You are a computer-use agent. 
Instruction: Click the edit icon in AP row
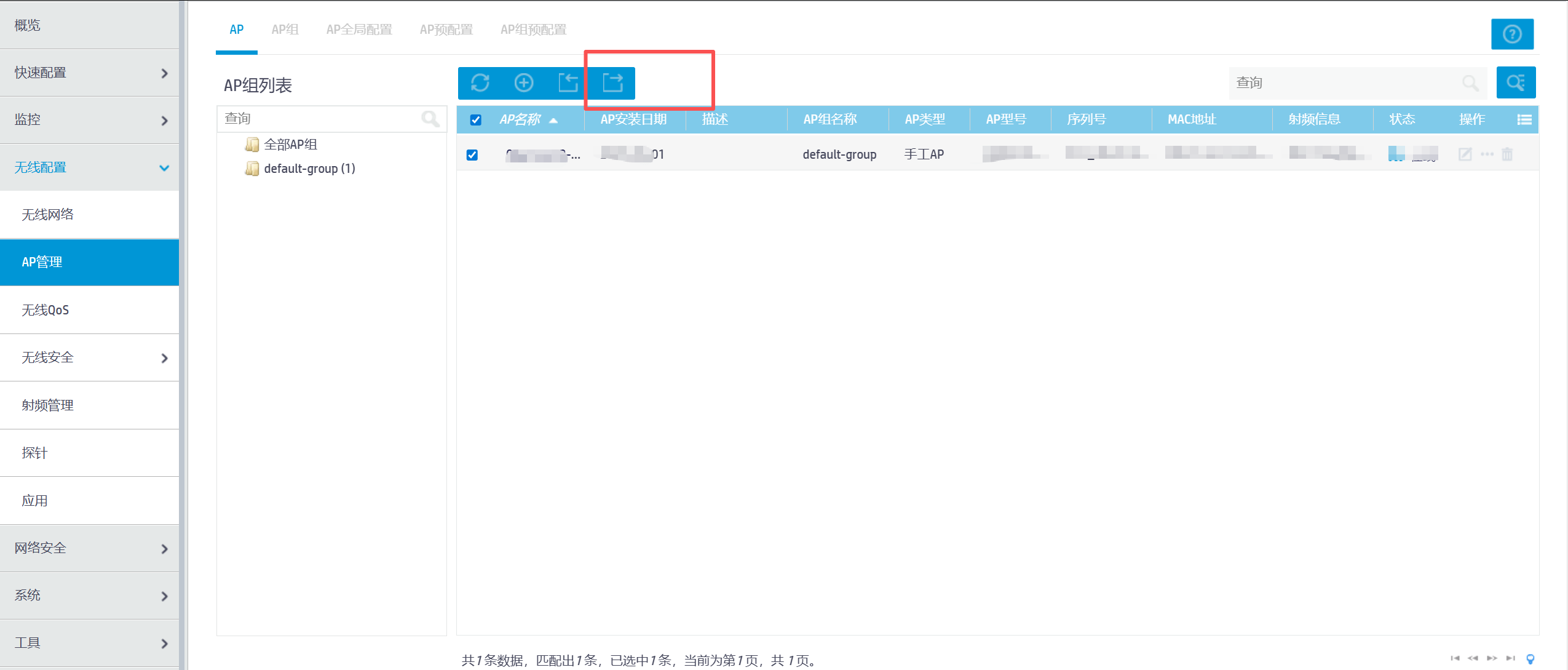1465,154
